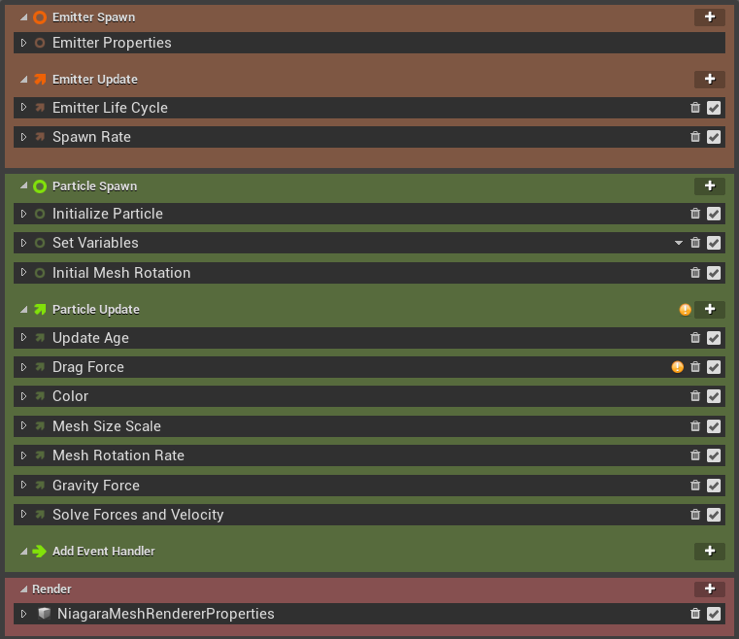Expand the Emitter Properties row
739x639 pixels.
point(24,43)
